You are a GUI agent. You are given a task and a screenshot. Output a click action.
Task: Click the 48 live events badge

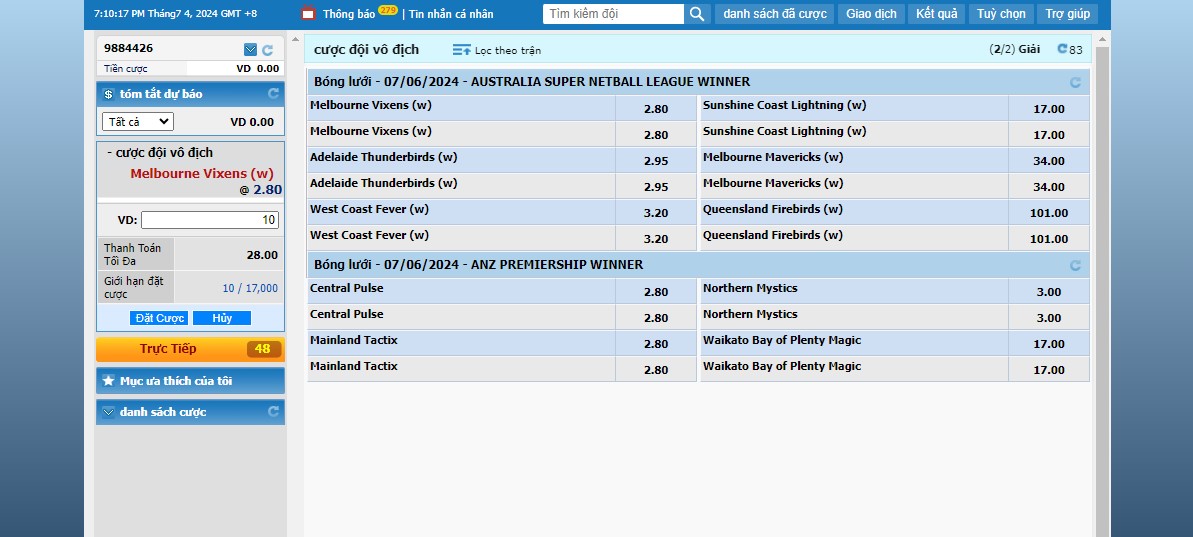(x=263, y=349)
